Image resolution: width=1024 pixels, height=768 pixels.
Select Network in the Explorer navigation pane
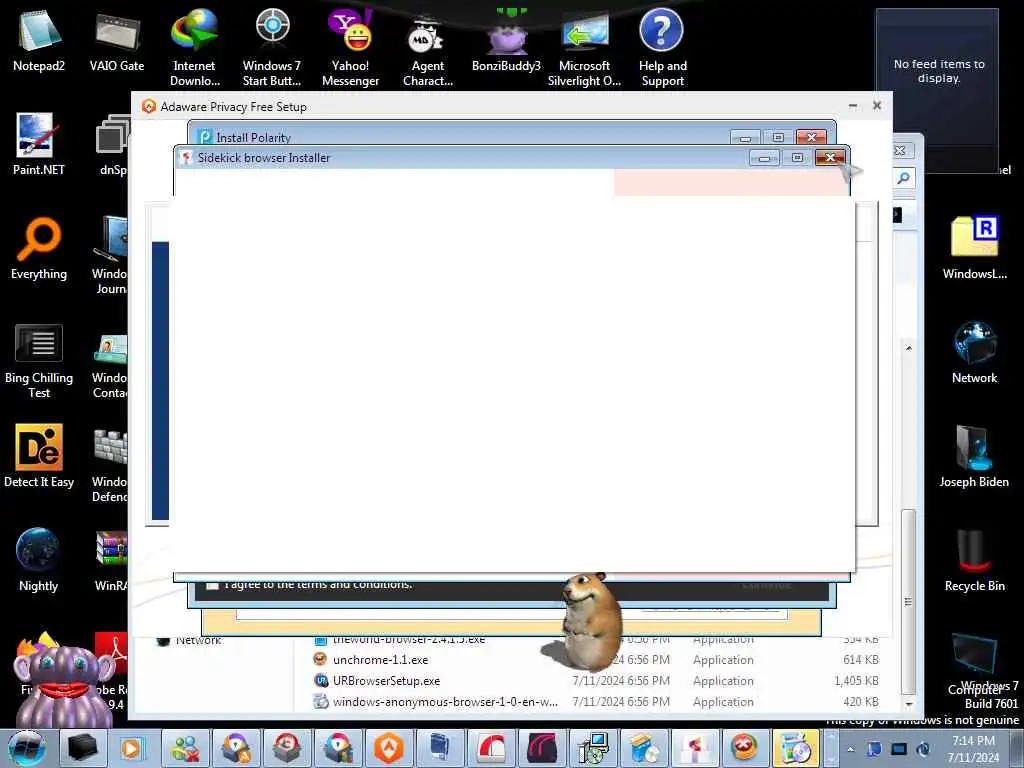tap(198, 640)
